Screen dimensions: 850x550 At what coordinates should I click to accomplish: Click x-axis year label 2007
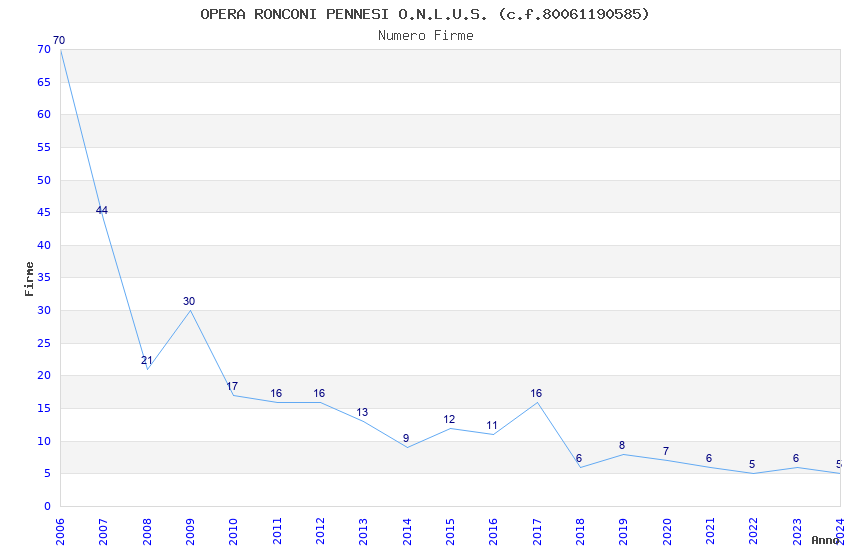tap(104, 532)
